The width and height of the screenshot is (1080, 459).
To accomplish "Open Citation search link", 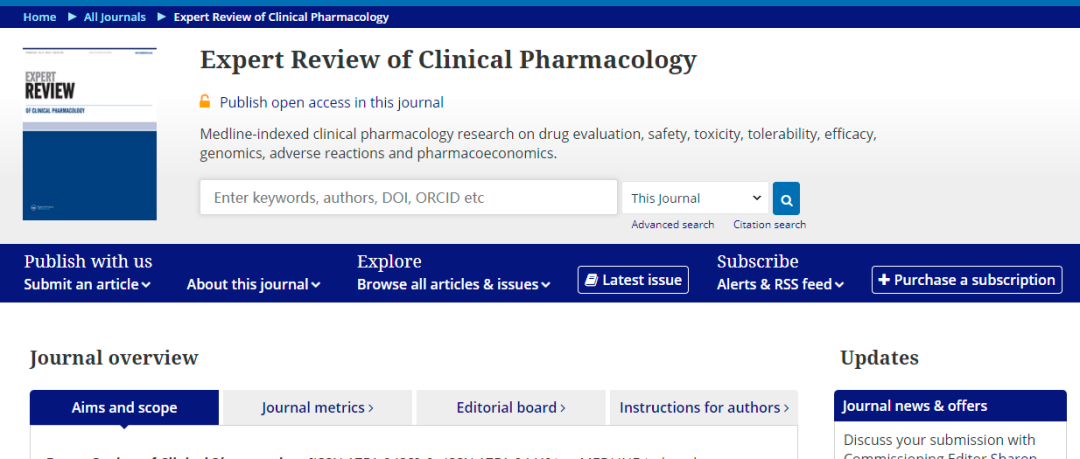I will [769, 225].
